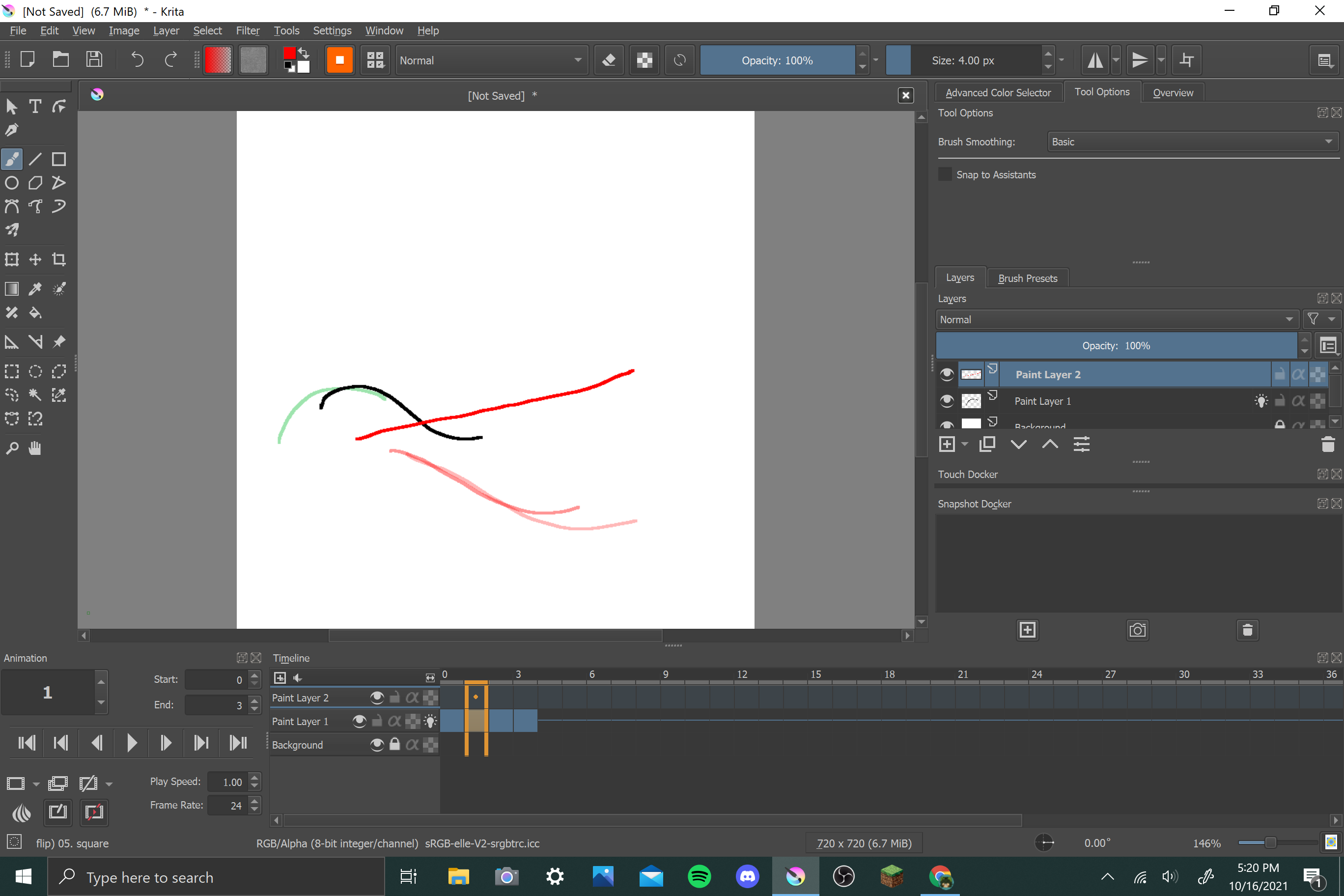Pick the Gradient tool
Image resolution: width=1344 pixels, height=896 pixels.
(11, 289)
